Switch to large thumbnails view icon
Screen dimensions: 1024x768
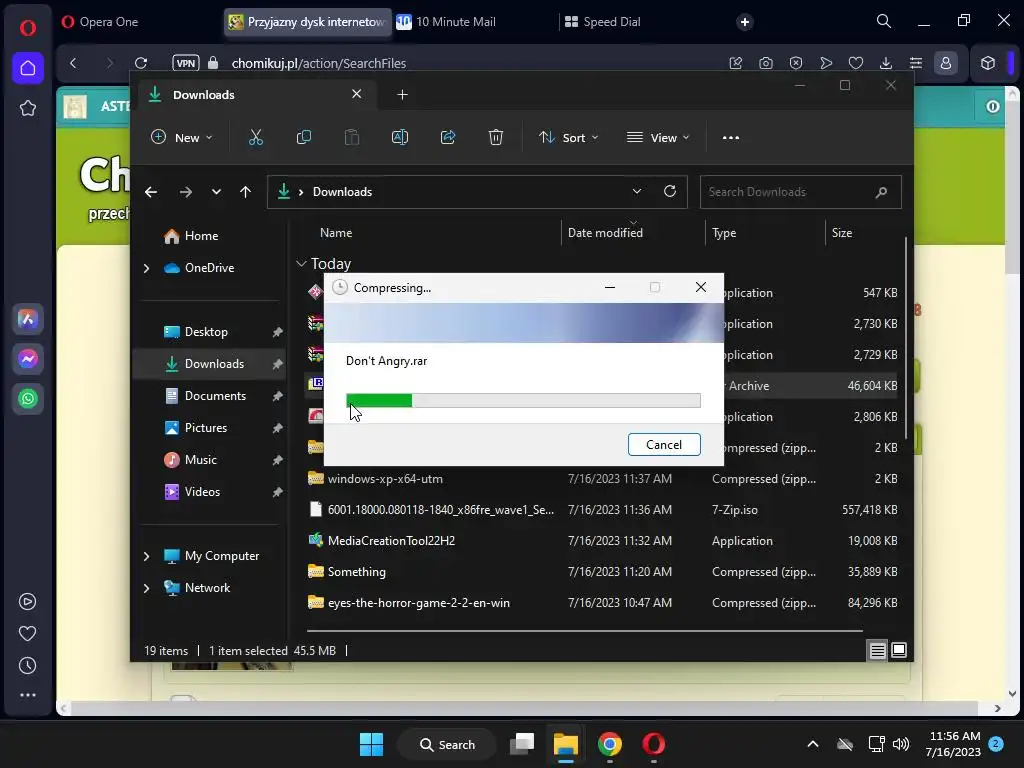click(x=899, y=650)
